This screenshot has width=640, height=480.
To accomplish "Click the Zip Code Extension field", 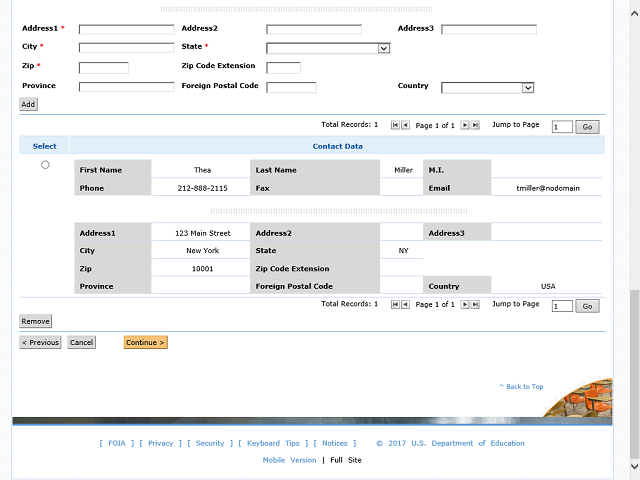I will click(x=283, y=68).
